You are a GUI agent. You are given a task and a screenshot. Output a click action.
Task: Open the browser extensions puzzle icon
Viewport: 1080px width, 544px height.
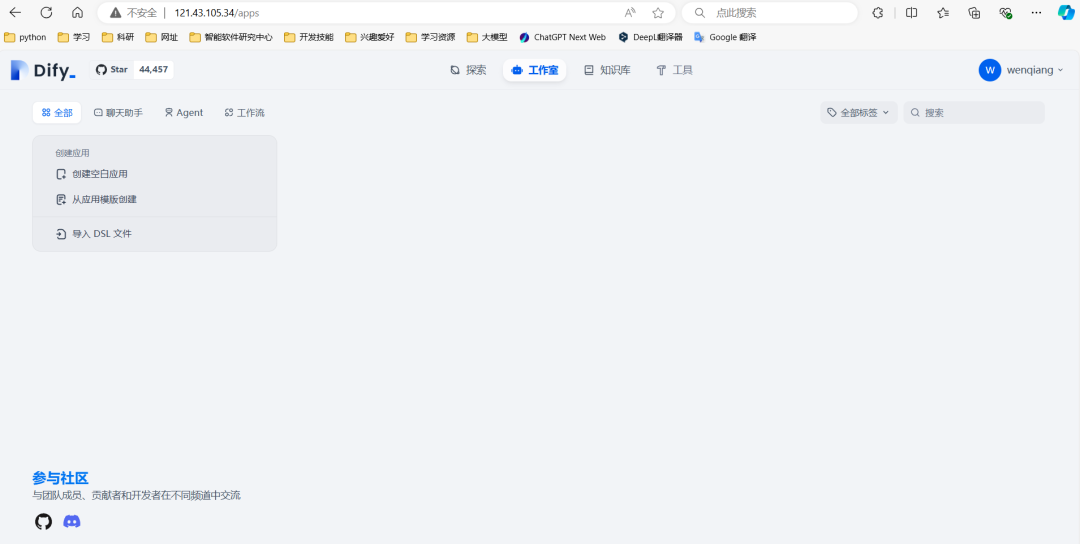pos(878,12)
